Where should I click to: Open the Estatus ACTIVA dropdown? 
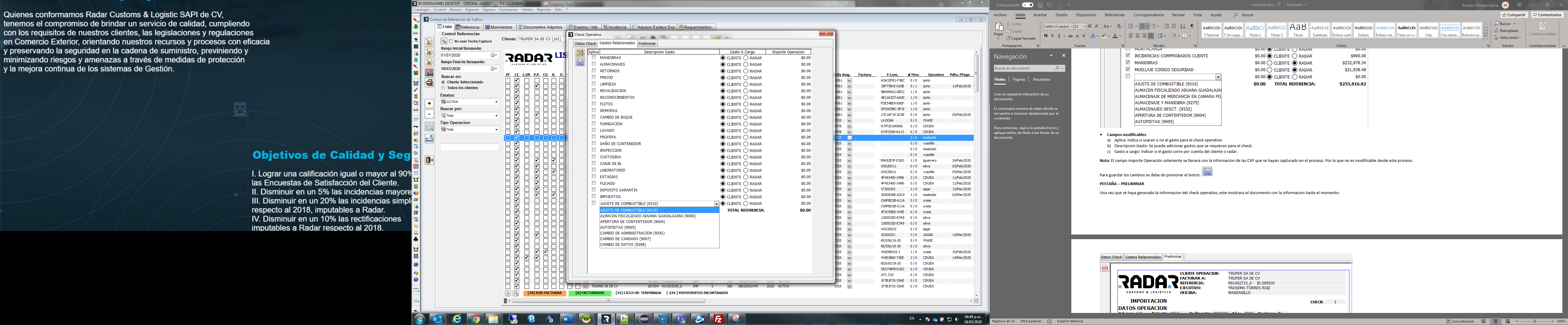pyautogui.click(x=497, y=102)
